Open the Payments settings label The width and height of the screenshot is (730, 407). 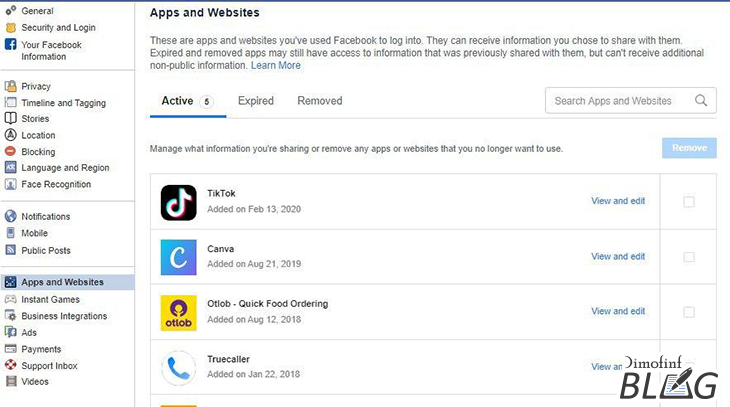[41, 349]
